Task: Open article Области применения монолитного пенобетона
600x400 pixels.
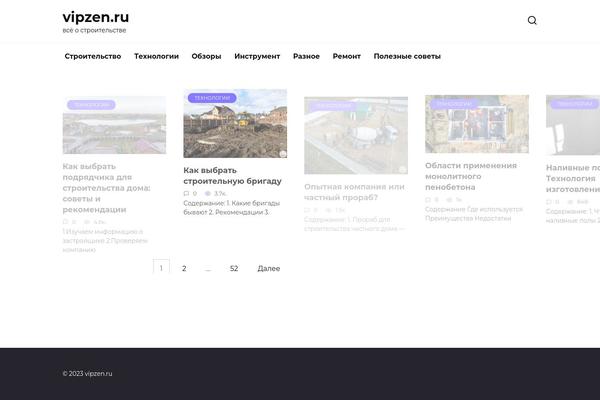Action: tap(471, 176)
